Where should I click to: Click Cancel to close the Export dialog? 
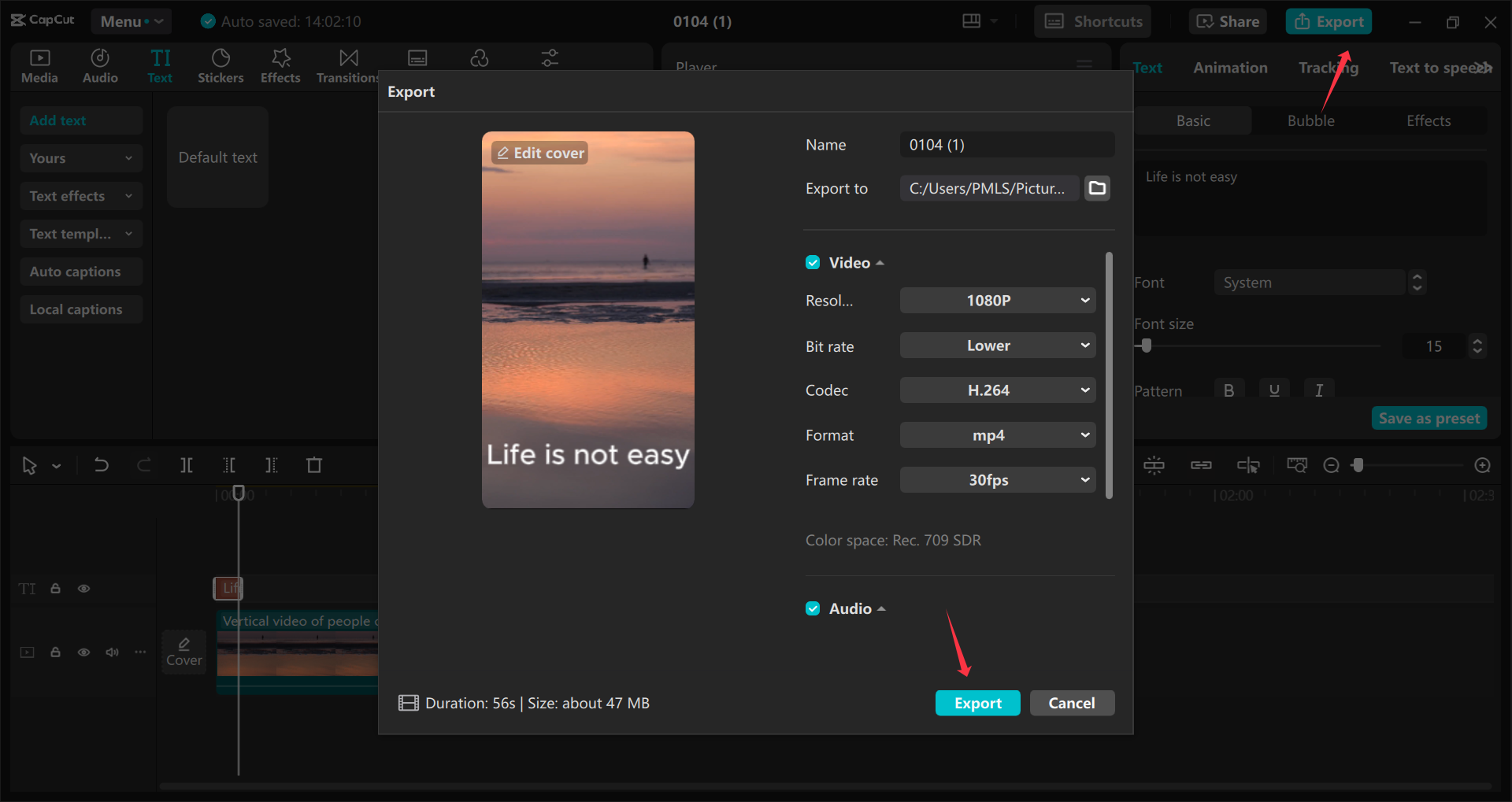1072,703
